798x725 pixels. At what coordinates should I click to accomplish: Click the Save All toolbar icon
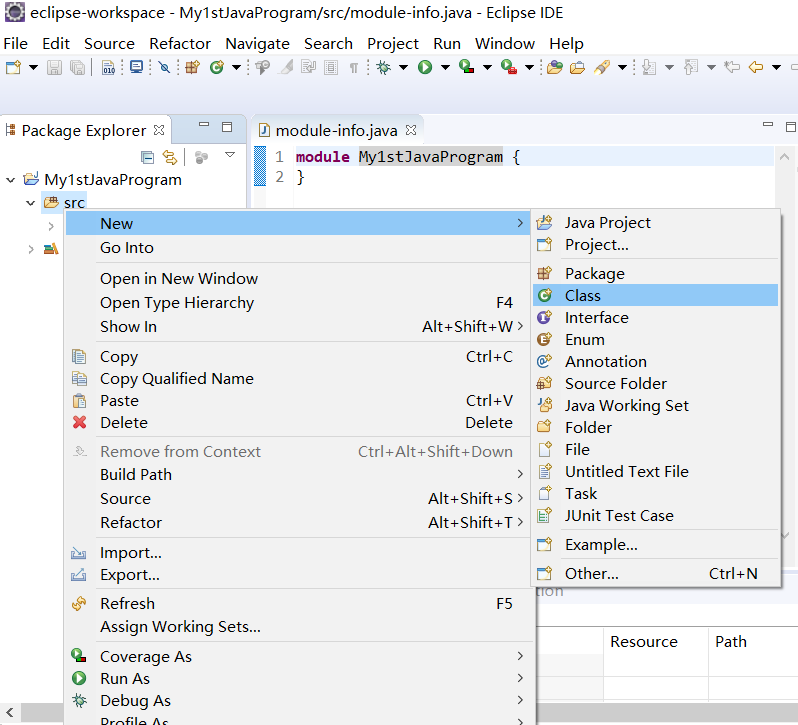tap(77, 67)
